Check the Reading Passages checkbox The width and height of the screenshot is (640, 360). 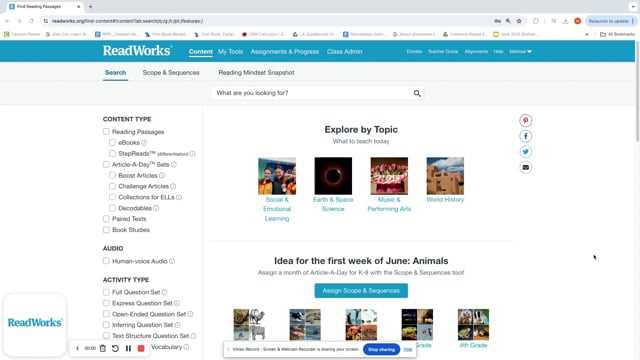tap(106, 131)
